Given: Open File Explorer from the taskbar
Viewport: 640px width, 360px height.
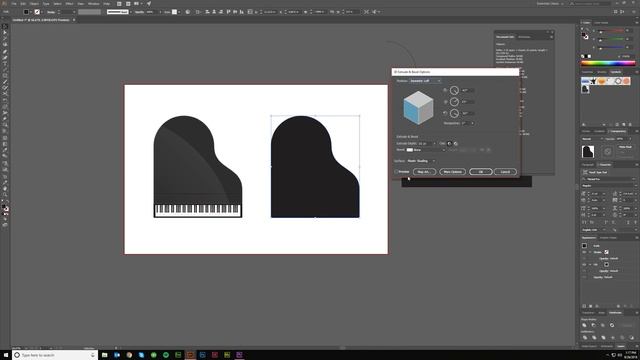Looking at the screenshot, I should pyautogui.click(x=104, y=355).
